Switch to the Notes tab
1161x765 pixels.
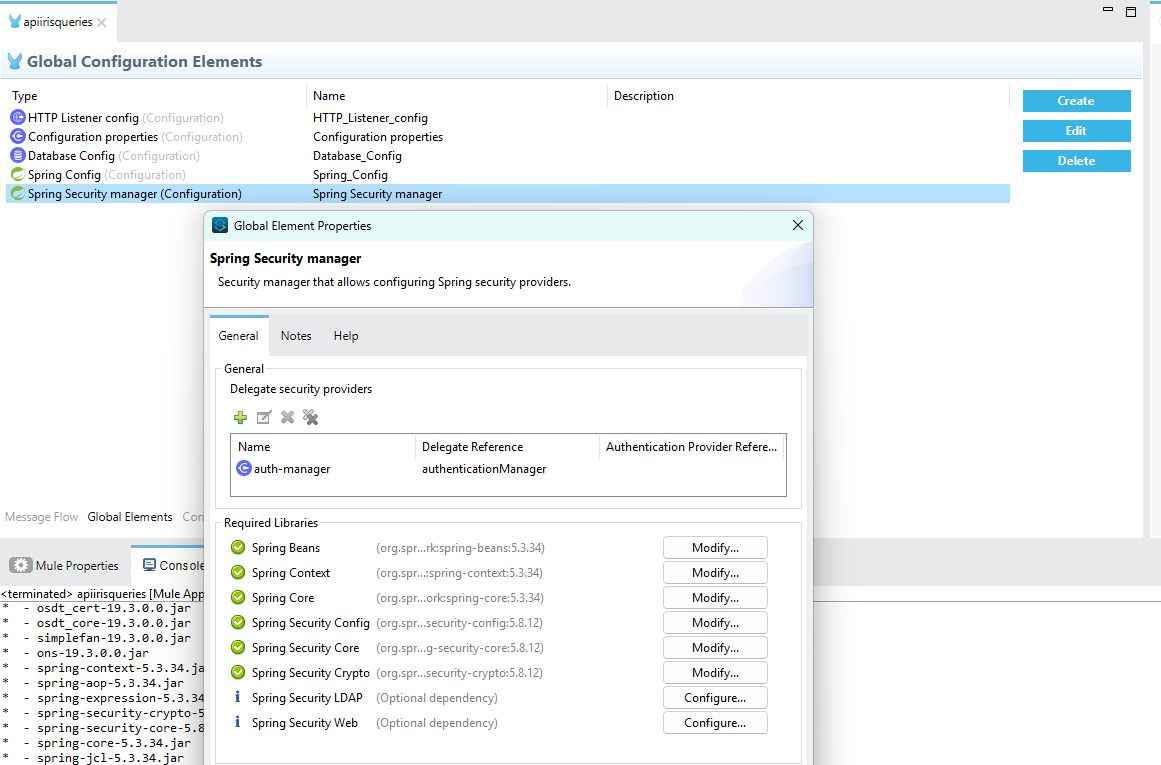pos(296,336)
